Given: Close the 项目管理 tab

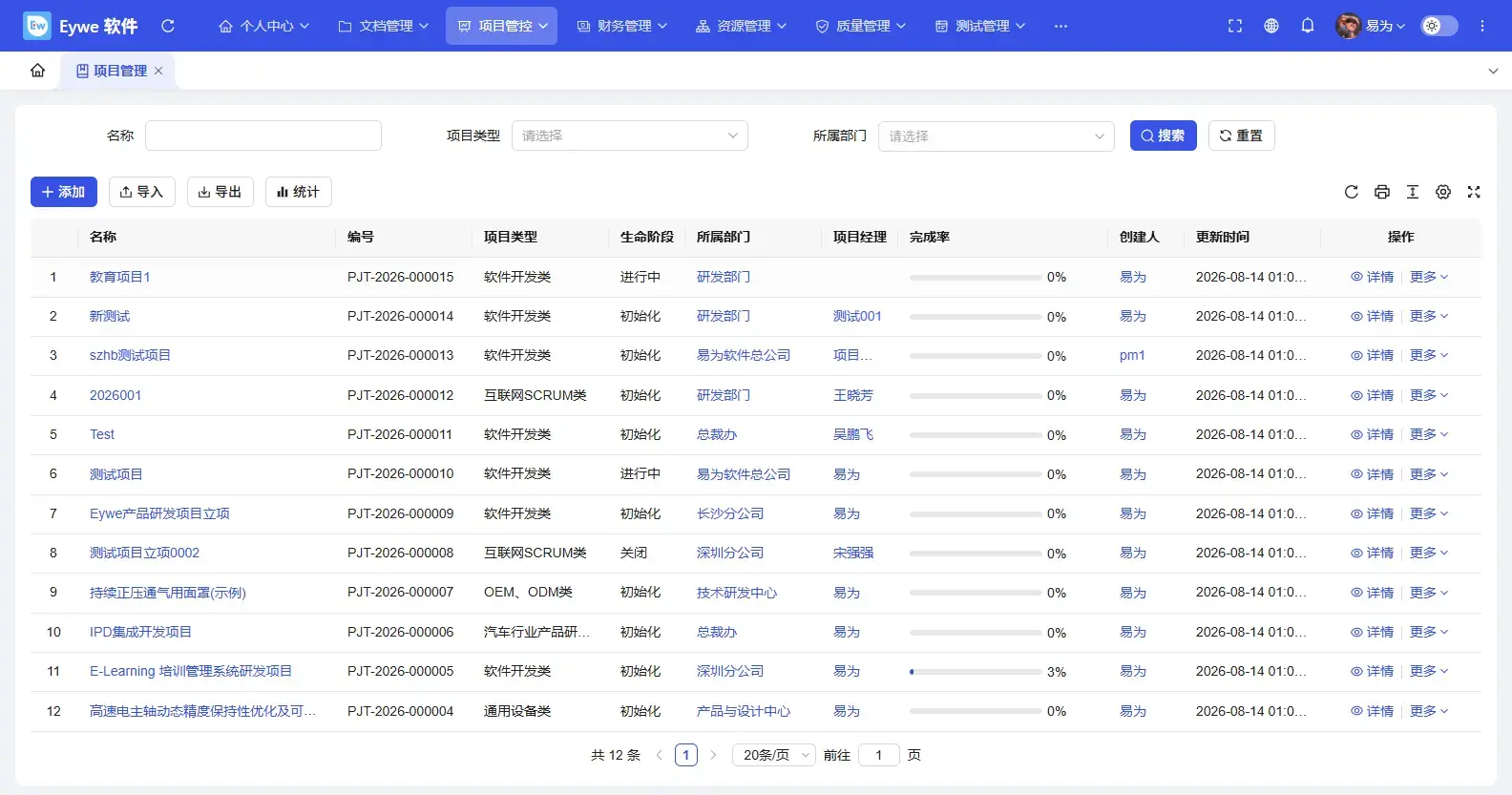Looking at the screenshot, I should [x=158, y=71].
